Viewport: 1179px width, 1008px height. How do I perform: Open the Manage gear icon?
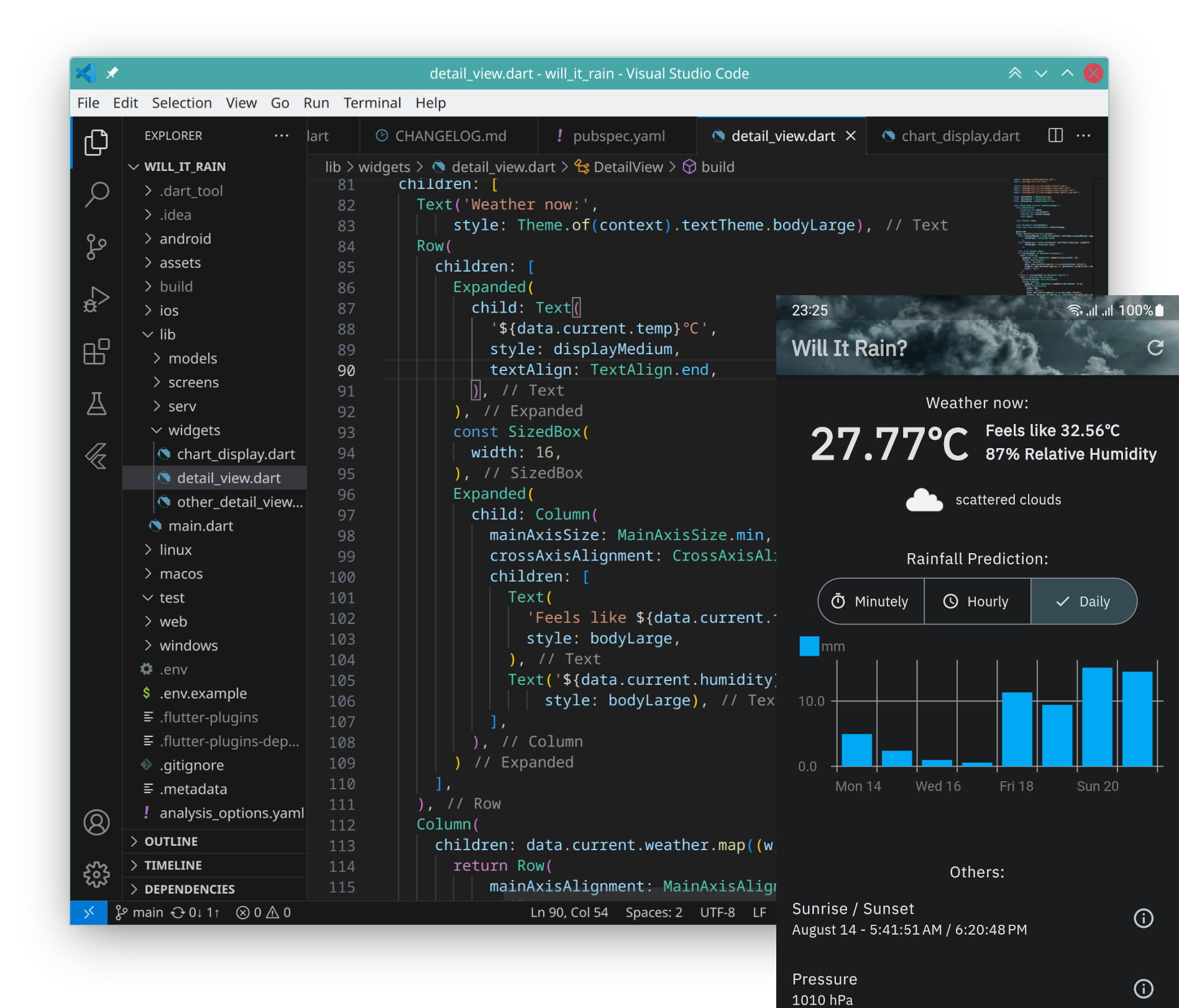[x=96, y=874]
